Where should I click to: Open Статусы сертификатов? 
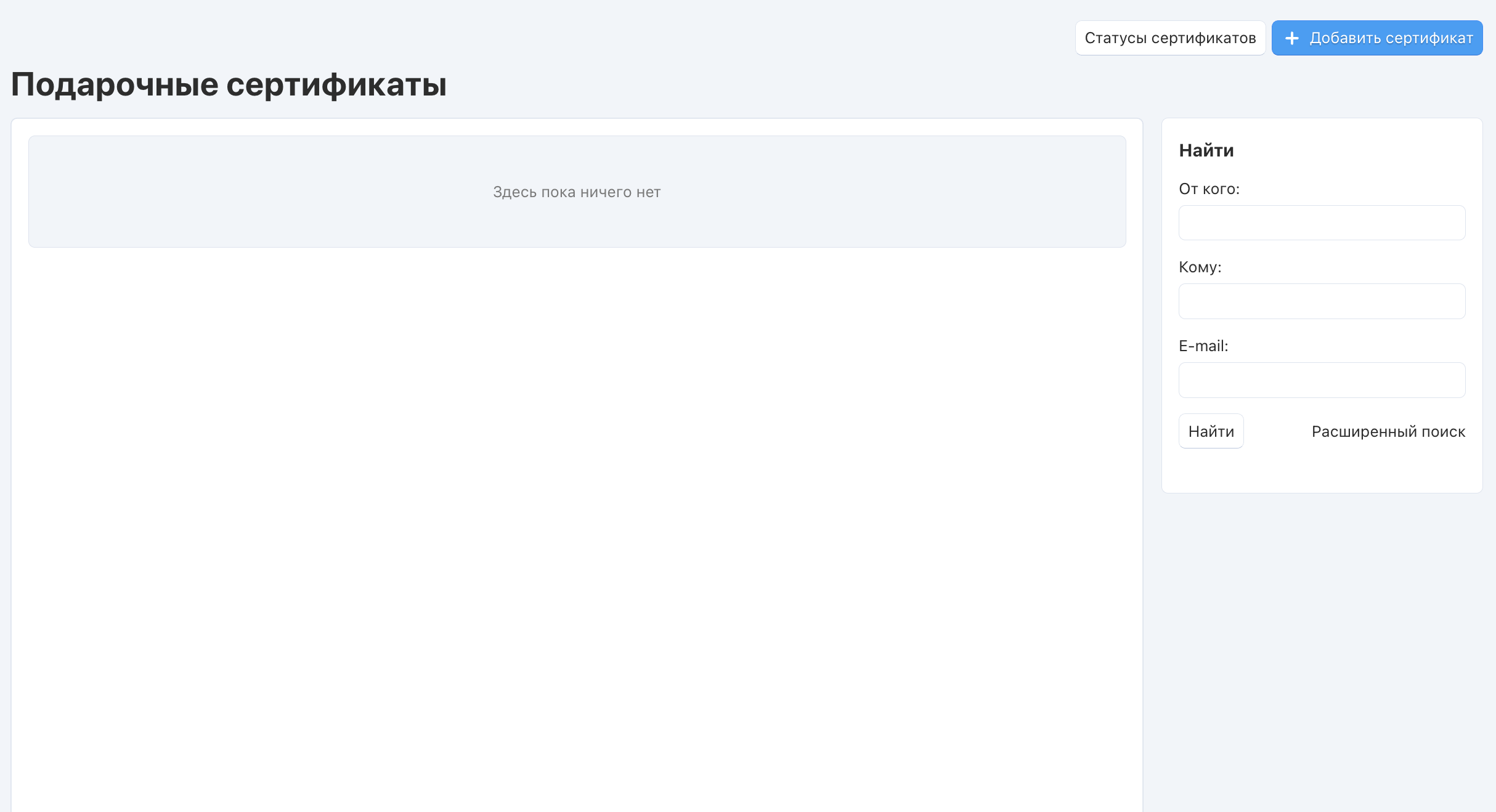pyautogui.click(x=1169, y=38)
